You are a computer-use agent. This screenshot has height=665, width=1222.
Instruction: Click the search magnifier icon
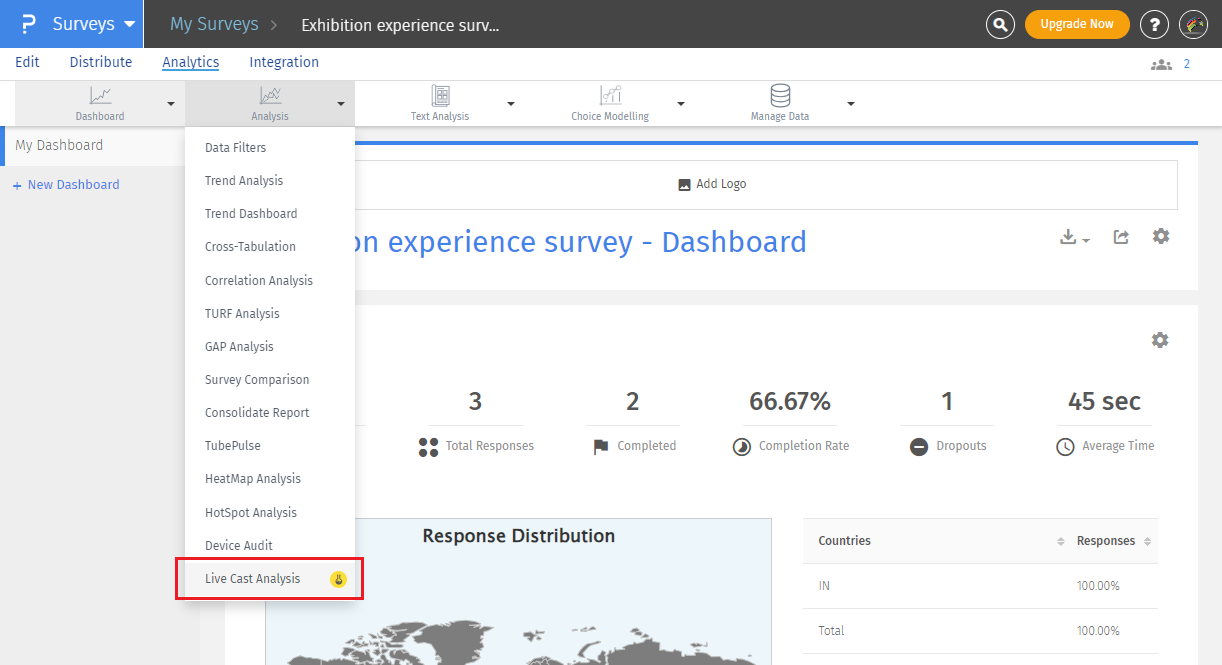[1000, 25]
